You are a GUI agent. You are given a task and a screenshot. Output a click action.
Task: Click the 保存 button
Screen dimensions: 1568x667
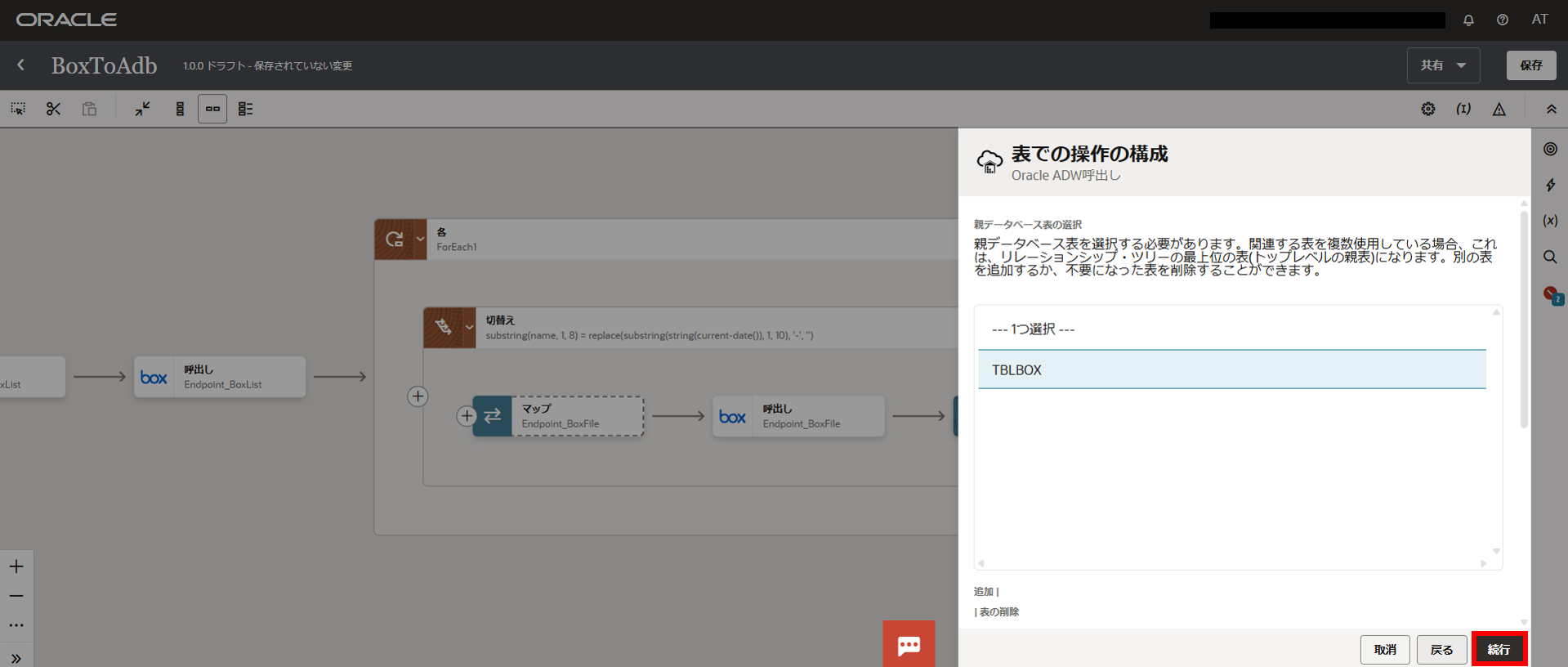[x=1531, y=65]
